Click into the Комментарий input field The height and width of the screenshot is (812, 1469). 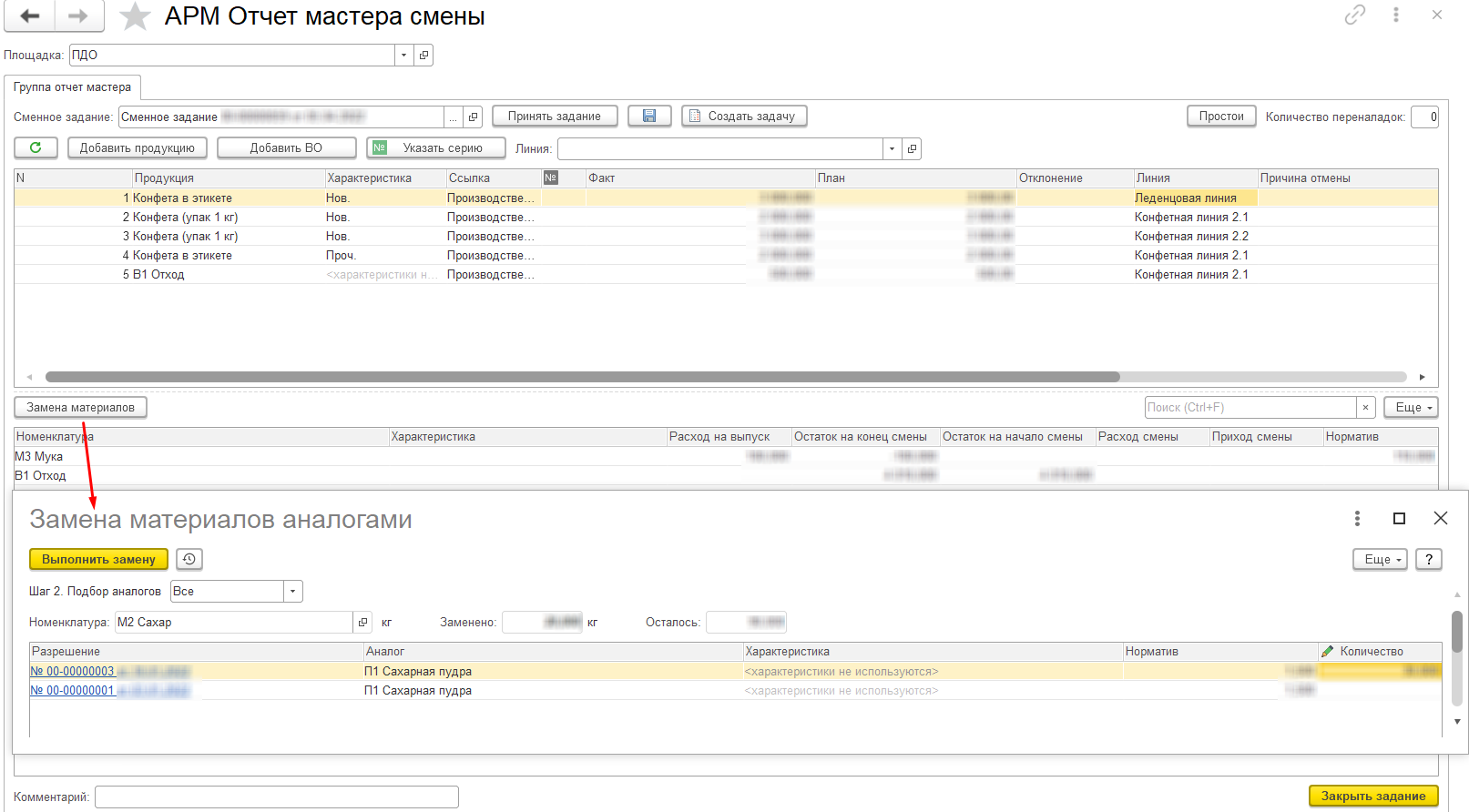276,797
